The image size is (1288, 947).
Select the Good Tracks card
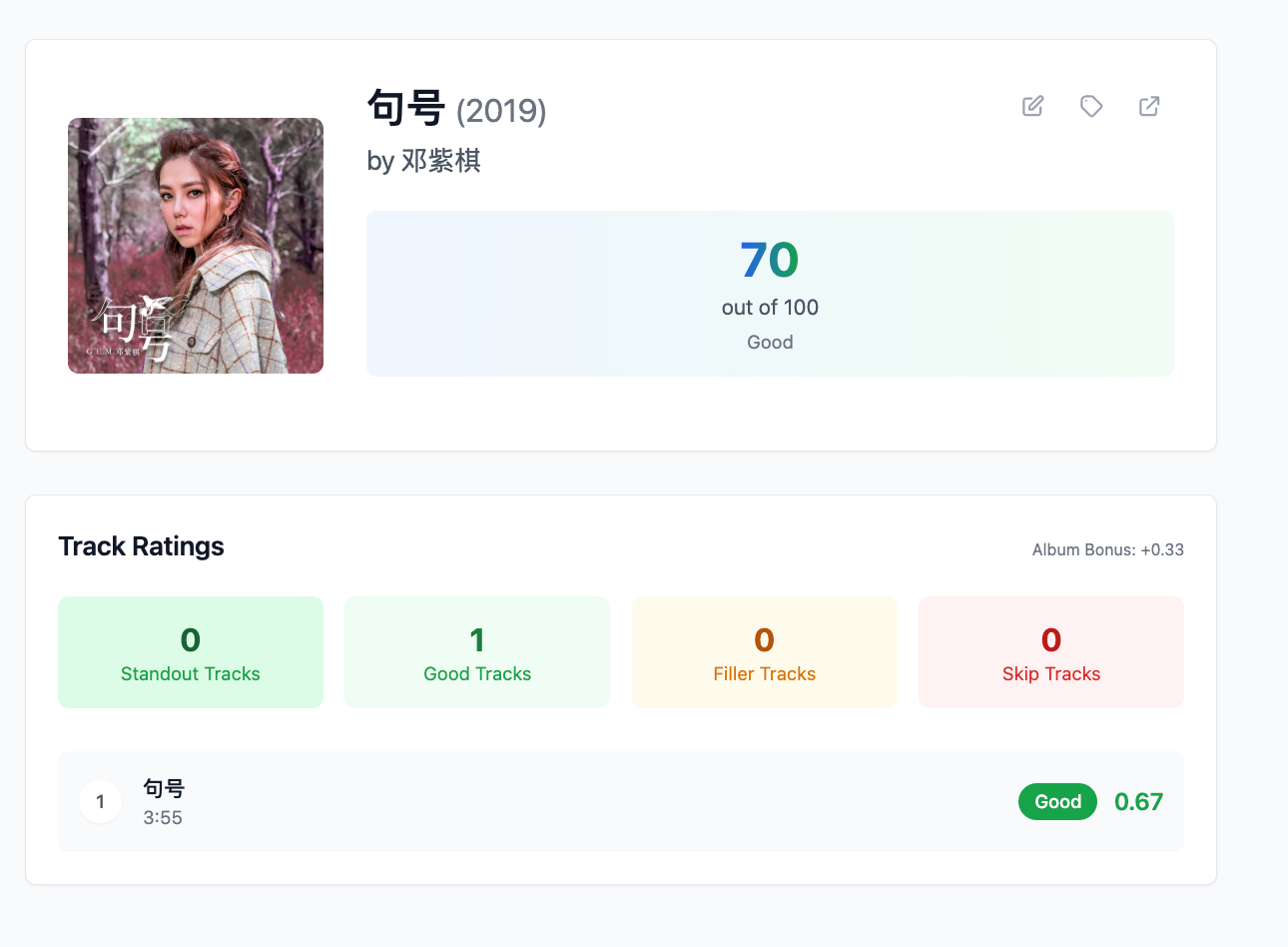pyautogui.click(x=477, y=652)
